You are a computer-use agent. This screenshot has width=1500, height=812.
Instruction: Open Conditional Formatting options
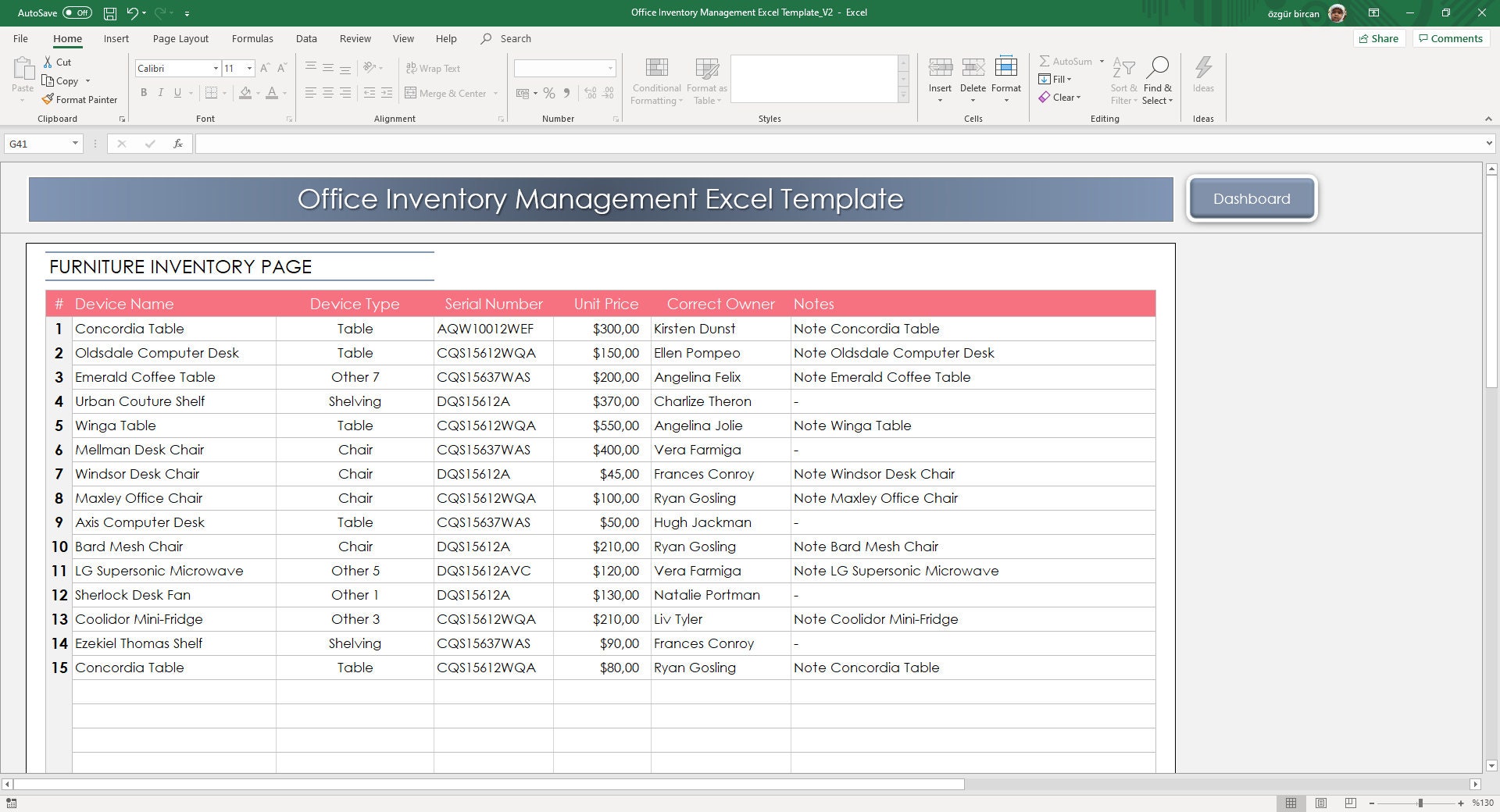656,78
